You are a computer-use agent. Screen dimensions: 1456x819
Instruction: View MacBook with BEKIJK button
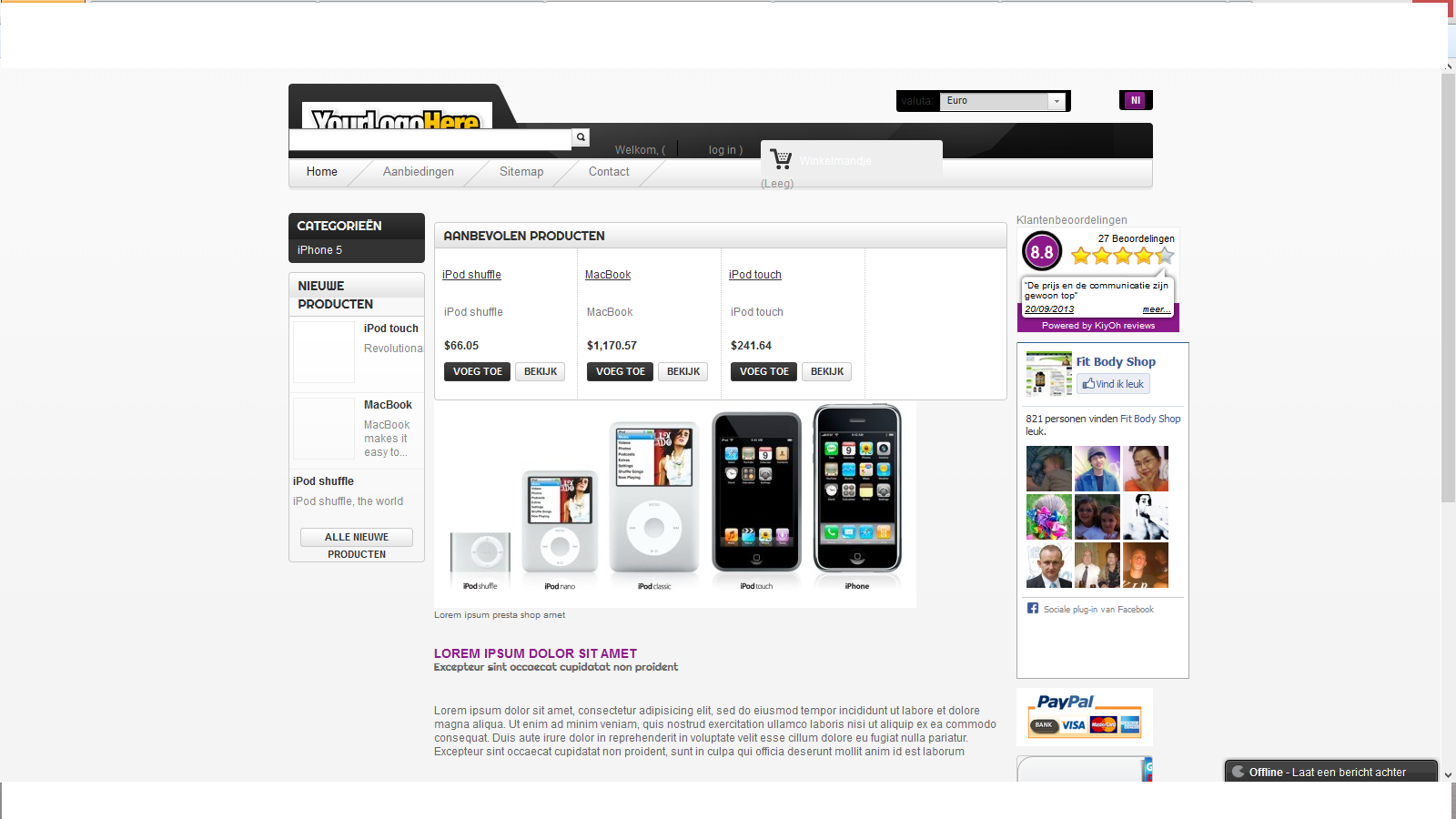(x=683, y=371)
